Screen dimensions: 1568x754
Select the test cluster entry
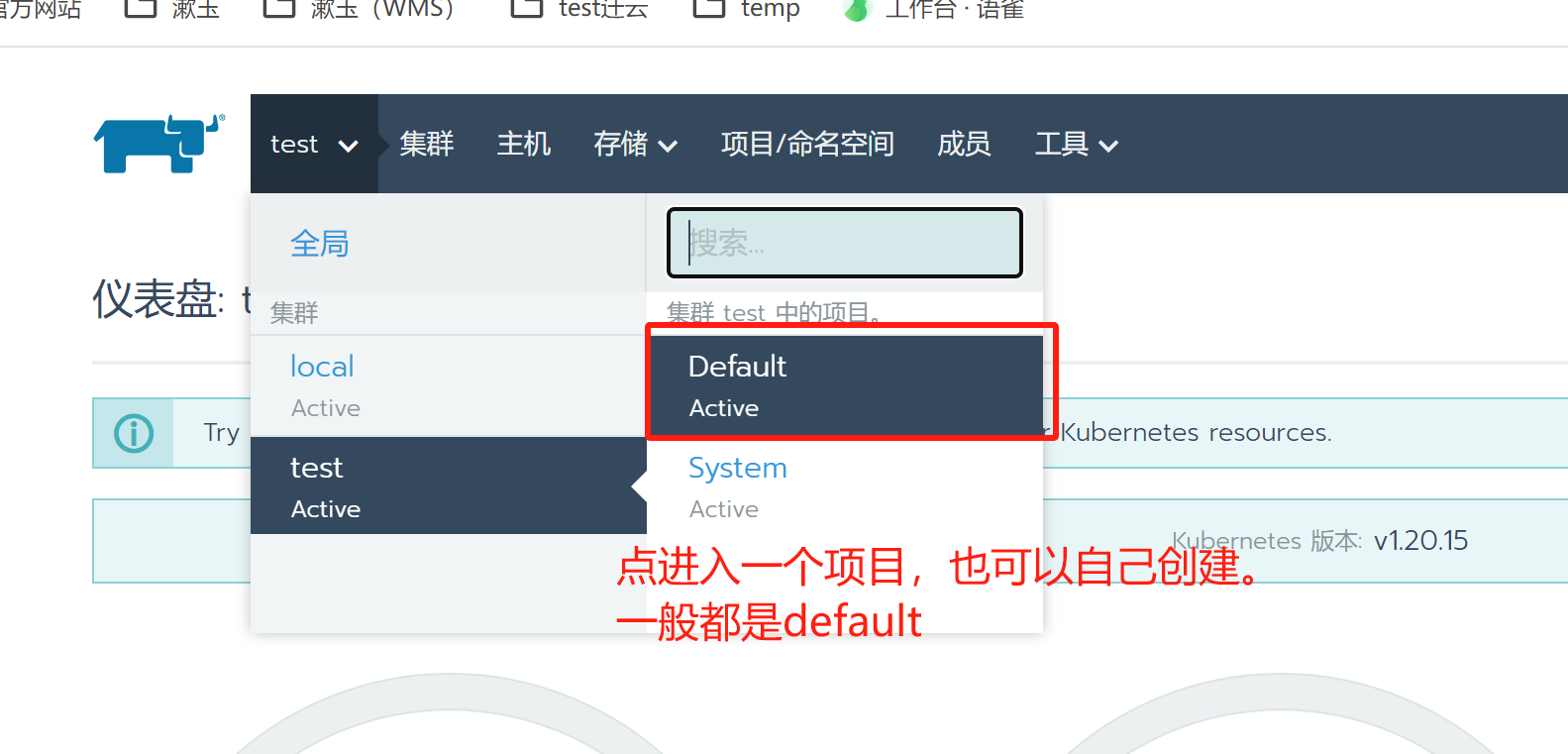[448, 485]
